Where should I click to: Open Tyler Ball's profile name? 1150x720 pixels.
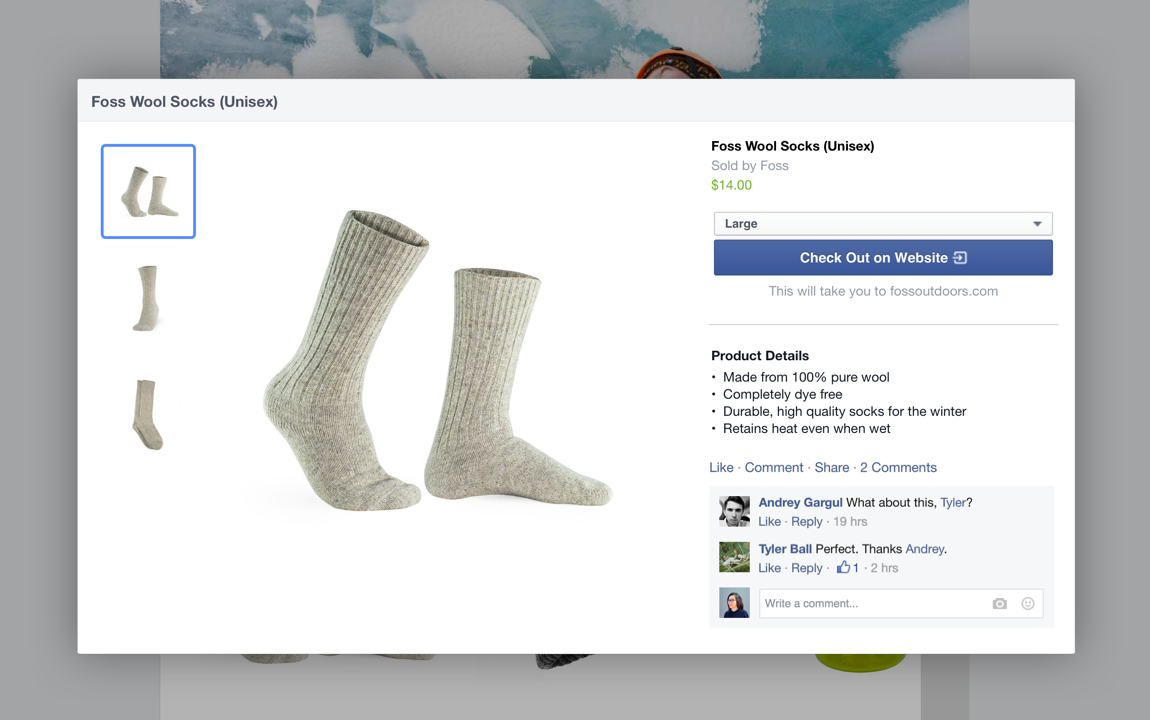coord(785,548)
